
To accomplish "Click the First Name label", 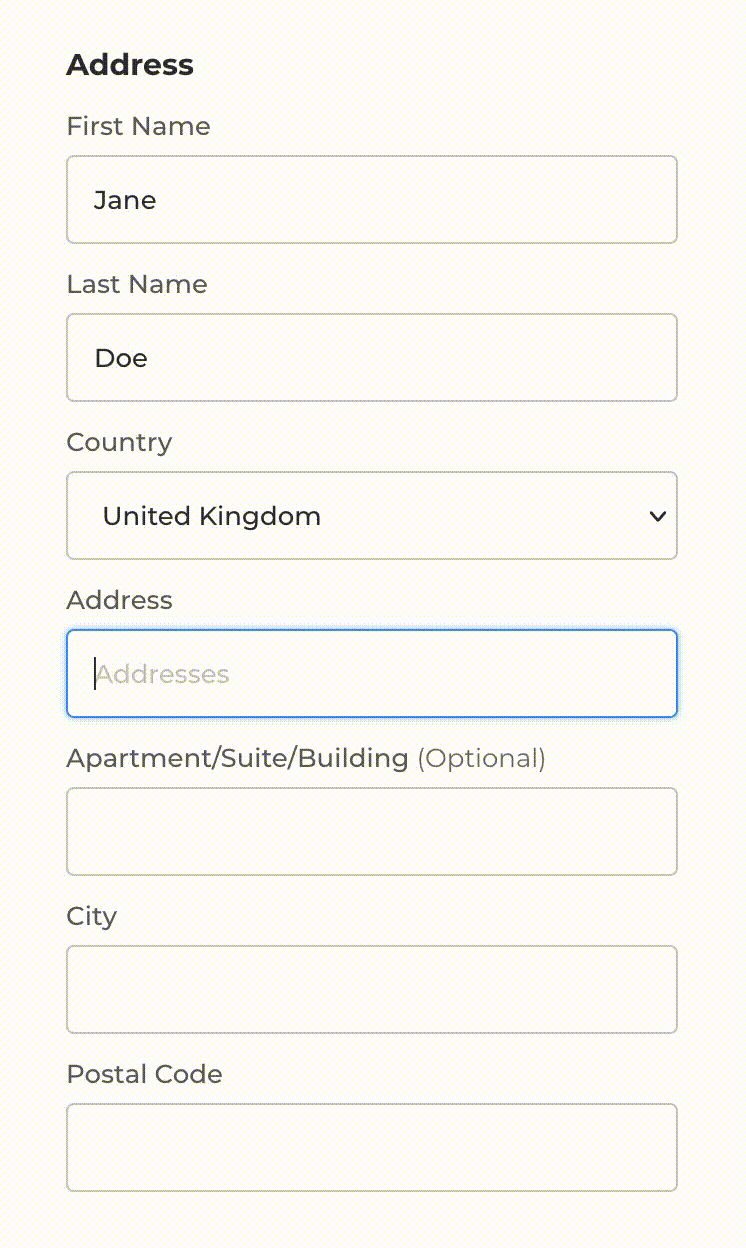I will (x=138, y=126).
